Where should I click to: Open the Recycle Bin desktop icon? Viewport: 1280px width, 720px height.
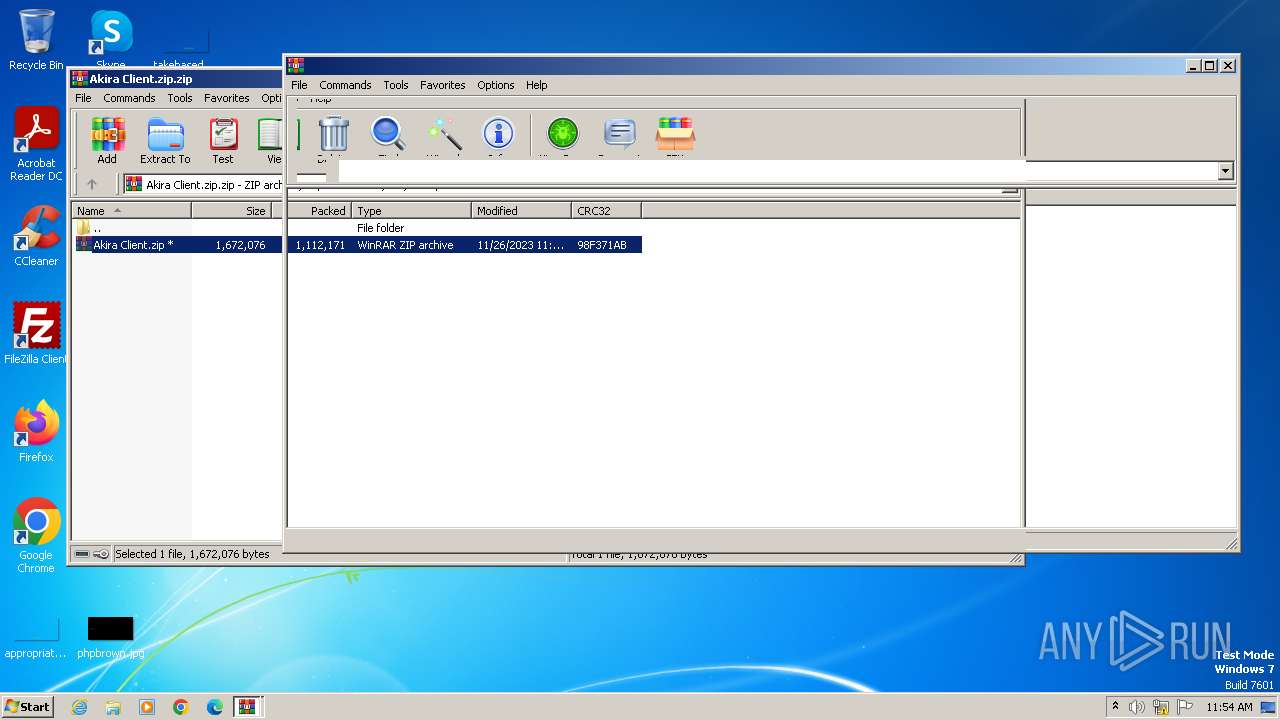(x=36, y=40)
